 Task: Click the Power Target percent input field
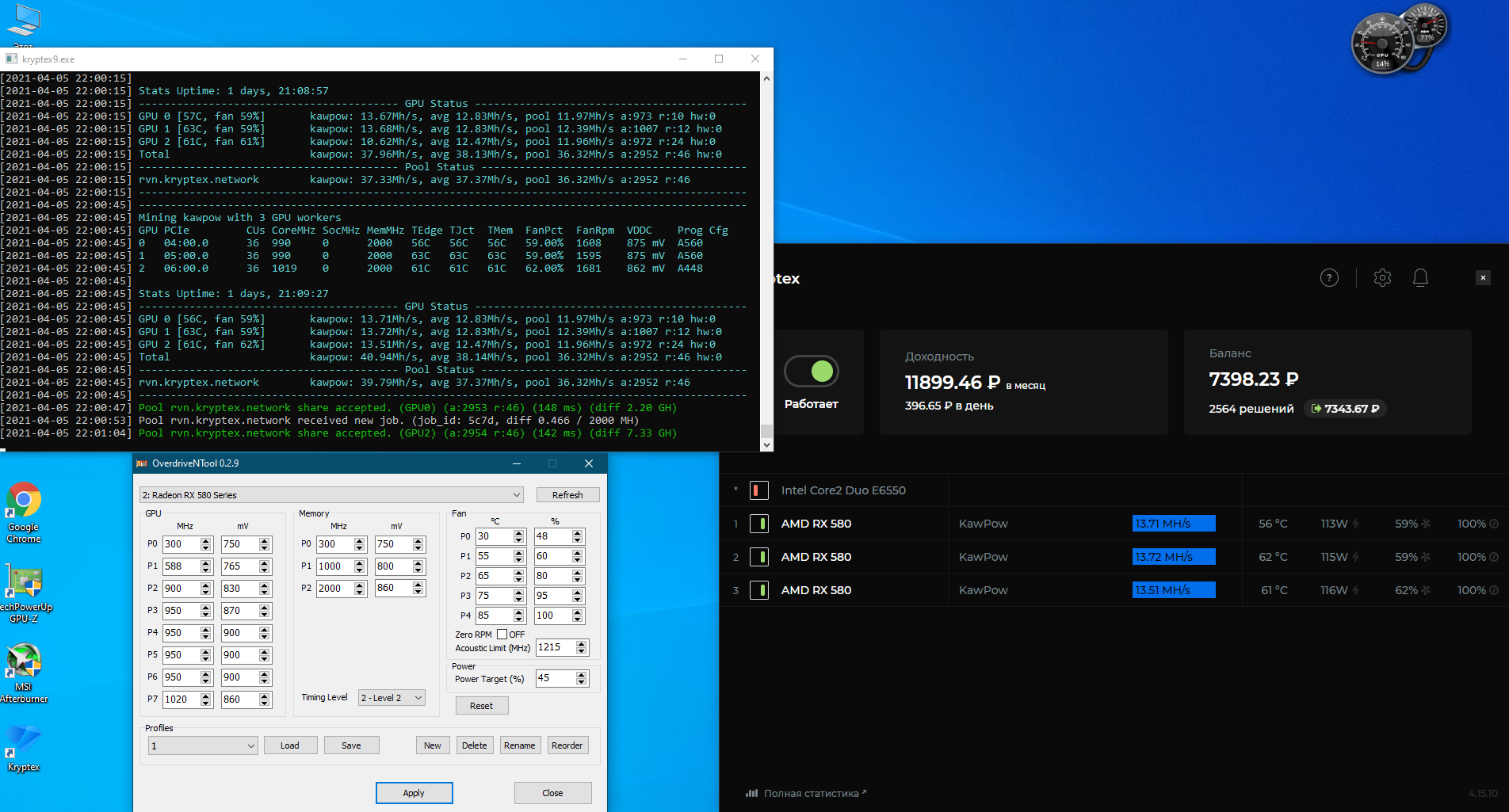click(x=555, y=678)
